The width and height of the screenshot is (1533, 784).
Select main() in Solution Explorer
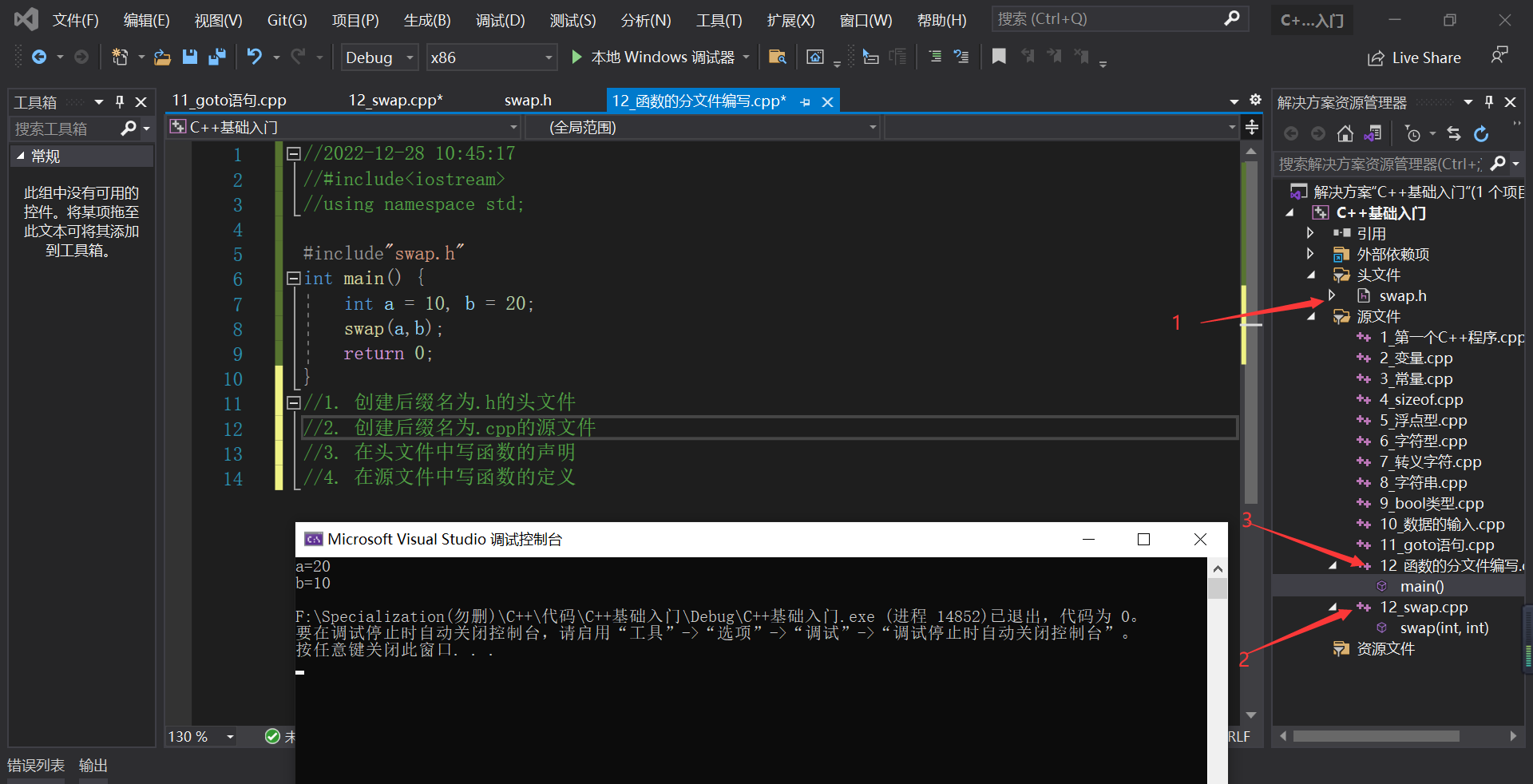(x=1421, y=587)
